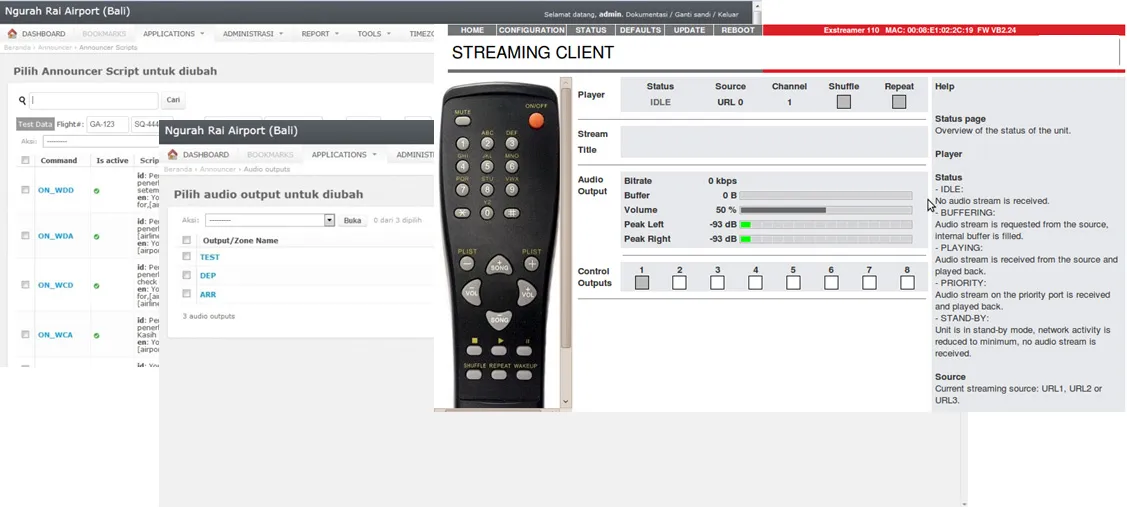Viewport: 1127px width, 507px height.
Task: Click the orange ON/OFF button on the remote
Action: (x=536, y=120)
